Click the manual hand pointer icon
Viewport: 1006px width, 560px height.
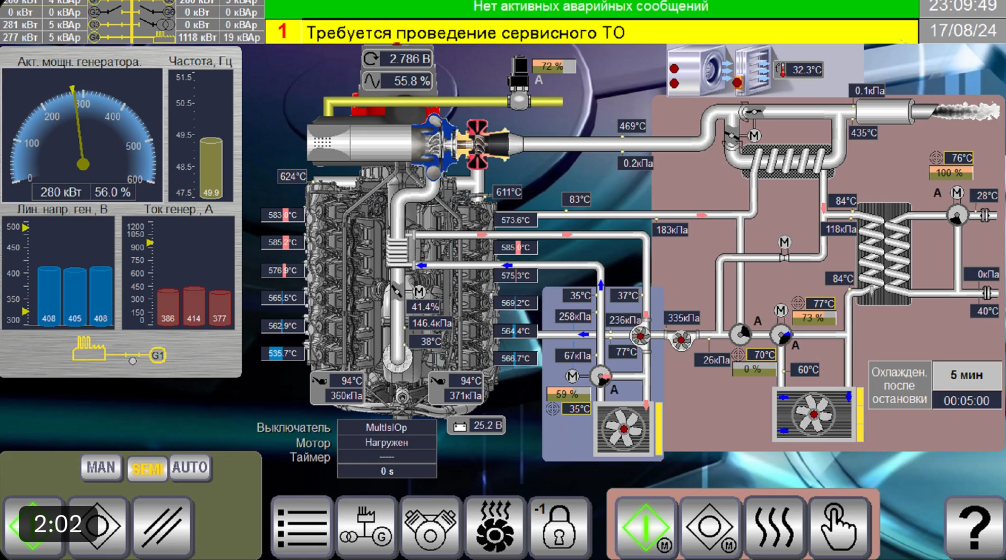point(839,526)
